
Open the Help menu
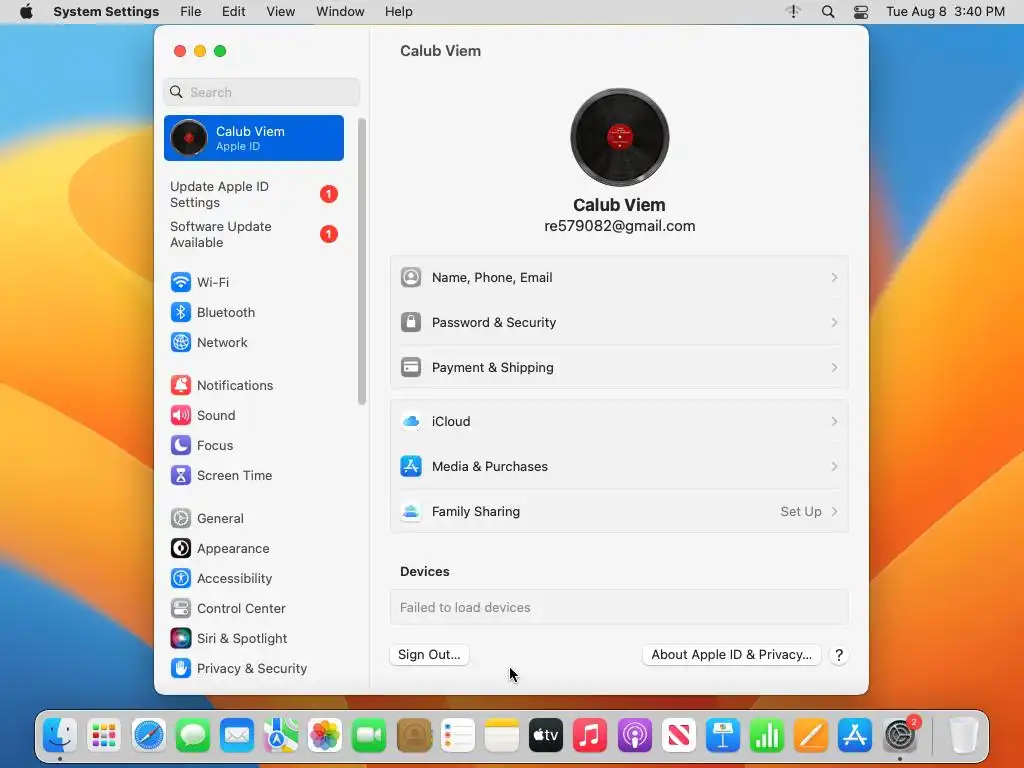(x=398, y=12)
